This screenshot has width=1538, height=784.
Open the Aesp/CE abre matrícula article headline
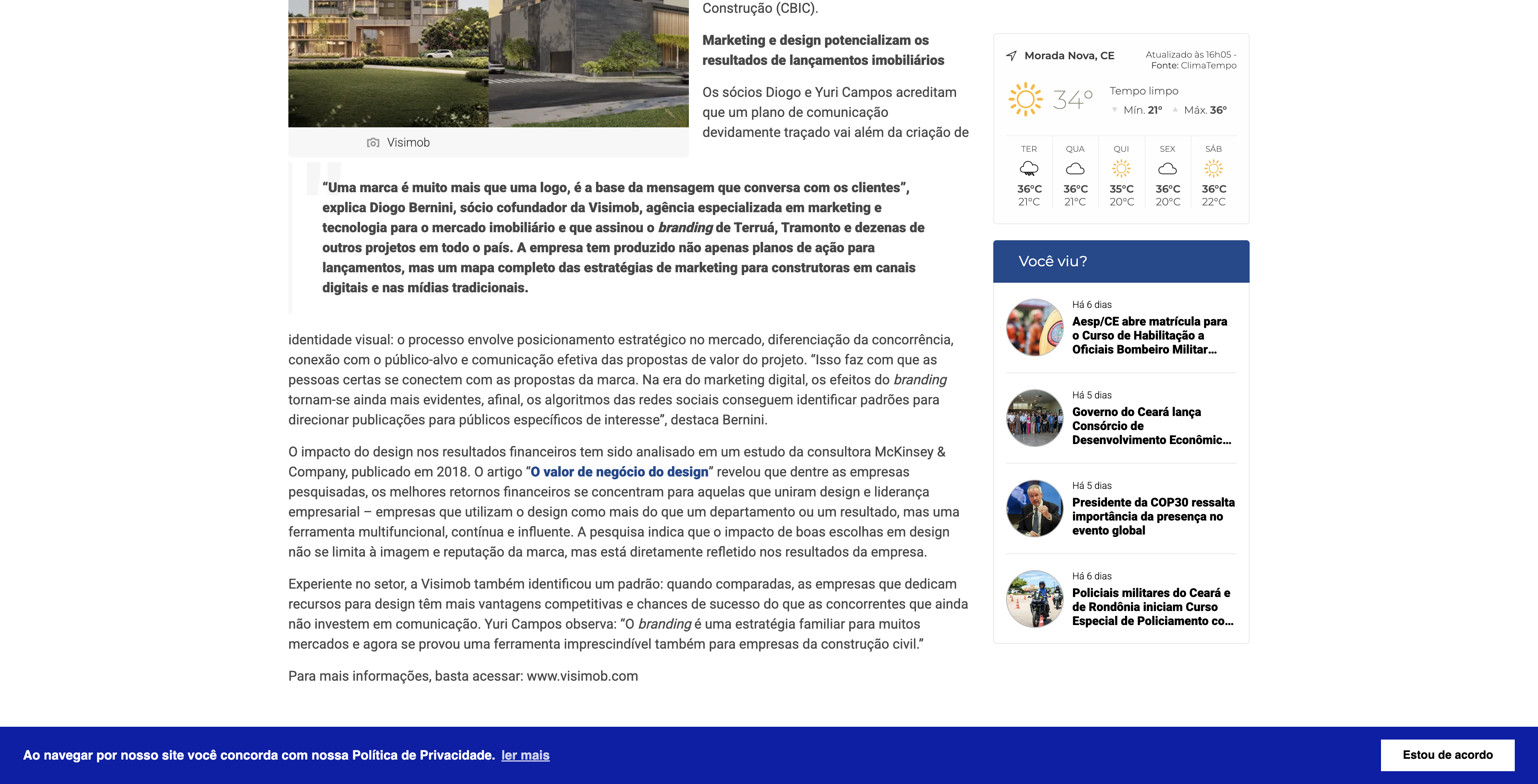(1149, 336)
